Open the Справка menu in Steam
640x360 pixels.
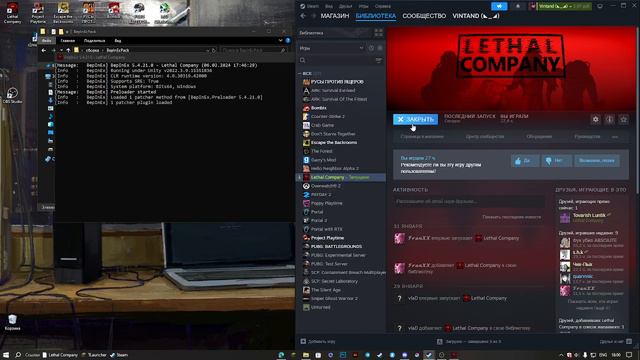[382, 6]
